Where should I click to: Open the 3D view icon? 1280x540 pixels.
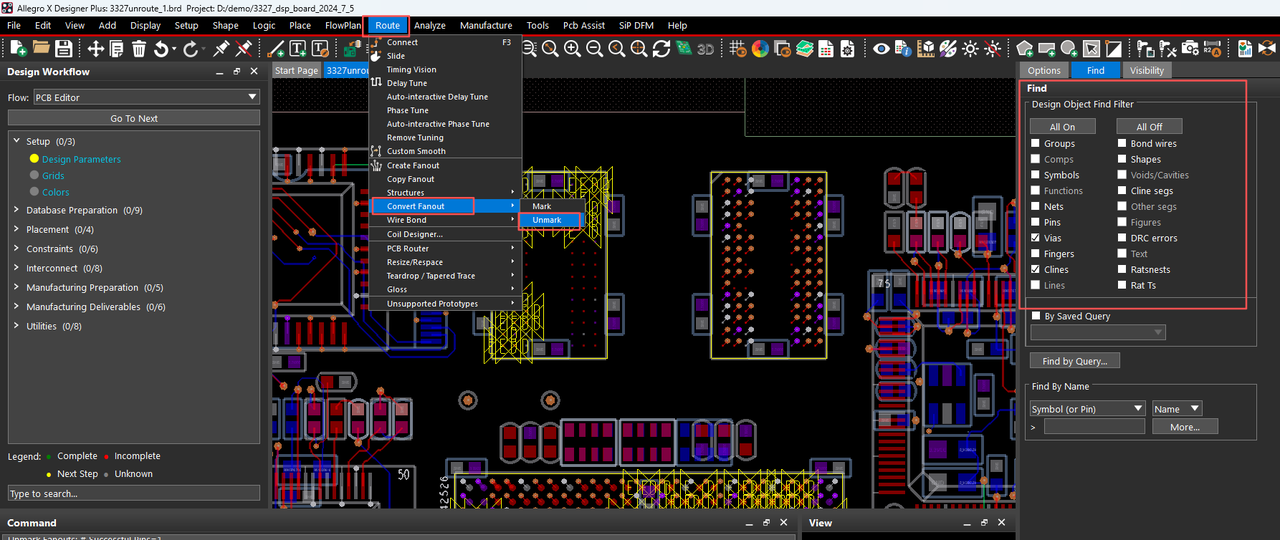click(x=706, y=48)
